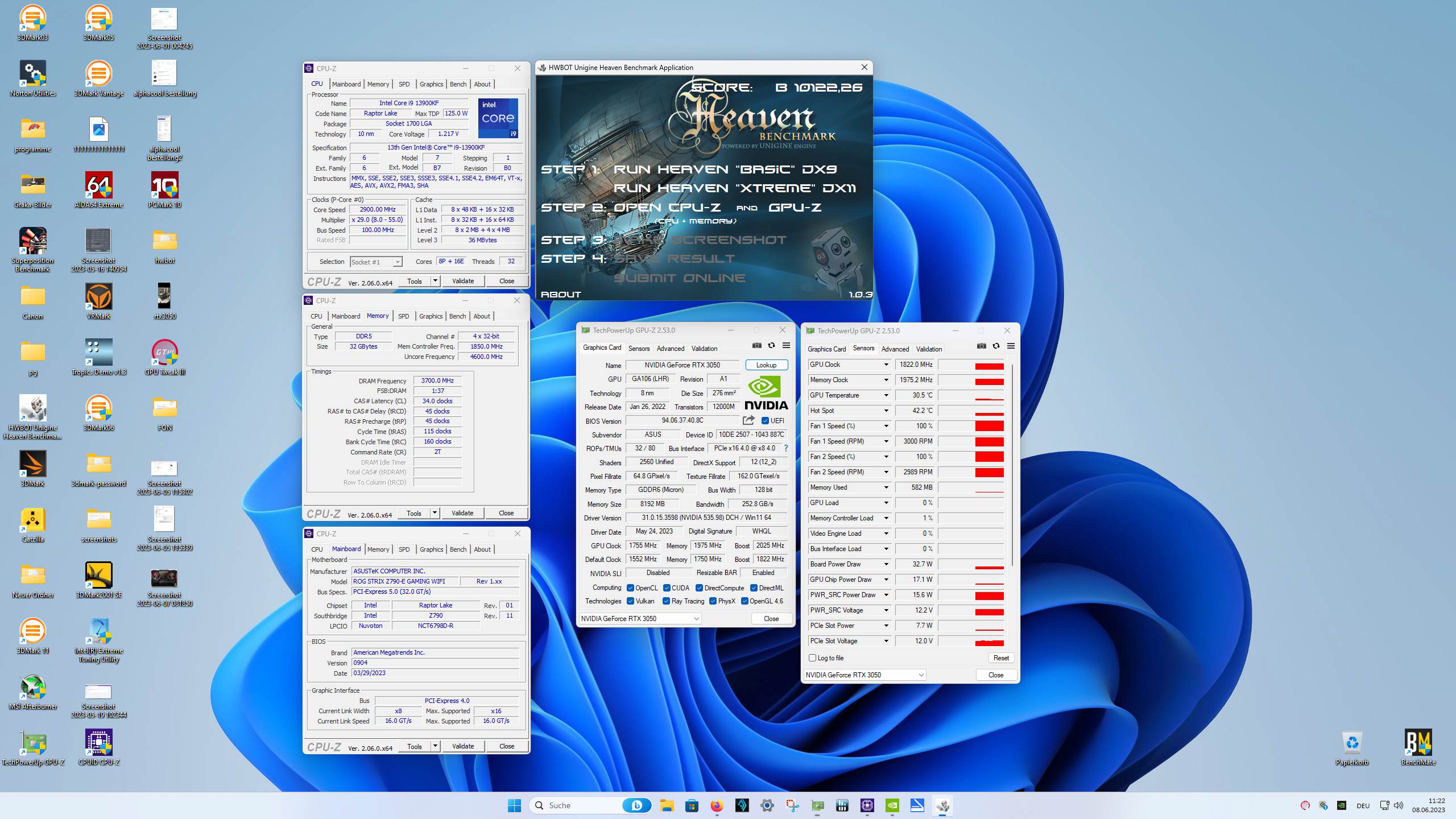
Task: Click Reset in the GPU-Z Sensors window
Action: tap(1000, 658)
